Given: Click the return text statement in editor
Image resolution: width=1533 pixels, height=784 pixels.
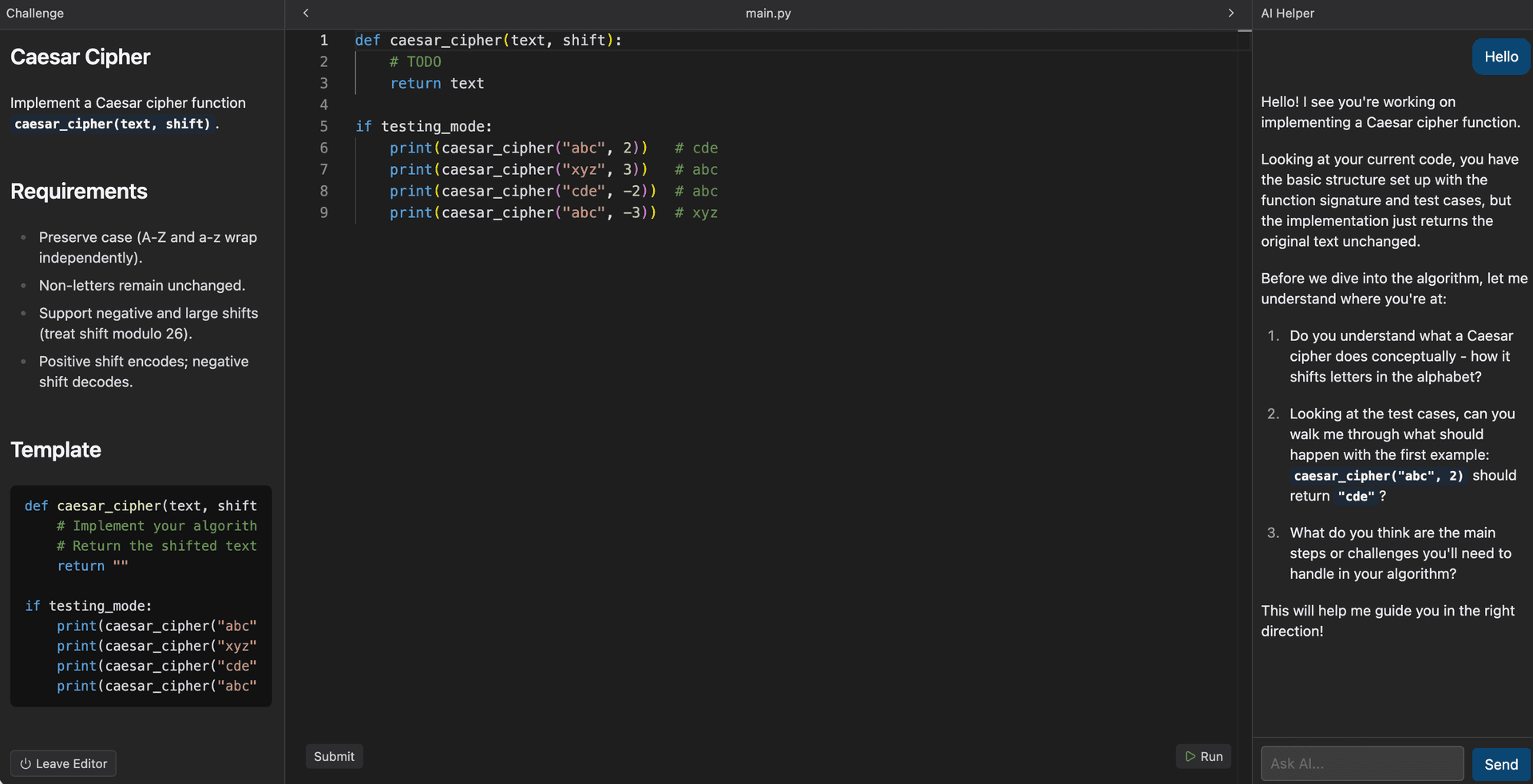Looking at the screenshot, I should point(437,83).
